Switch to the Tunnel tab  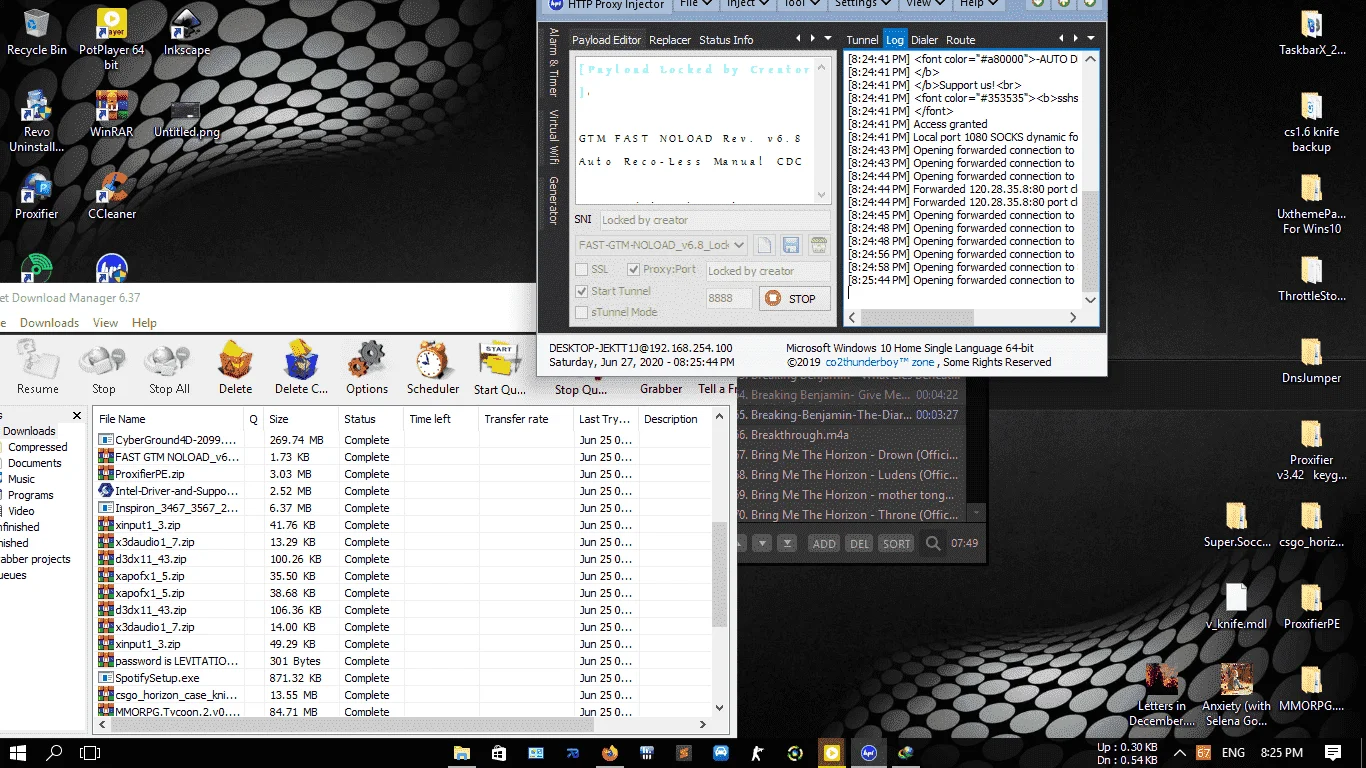coord(862,40)
